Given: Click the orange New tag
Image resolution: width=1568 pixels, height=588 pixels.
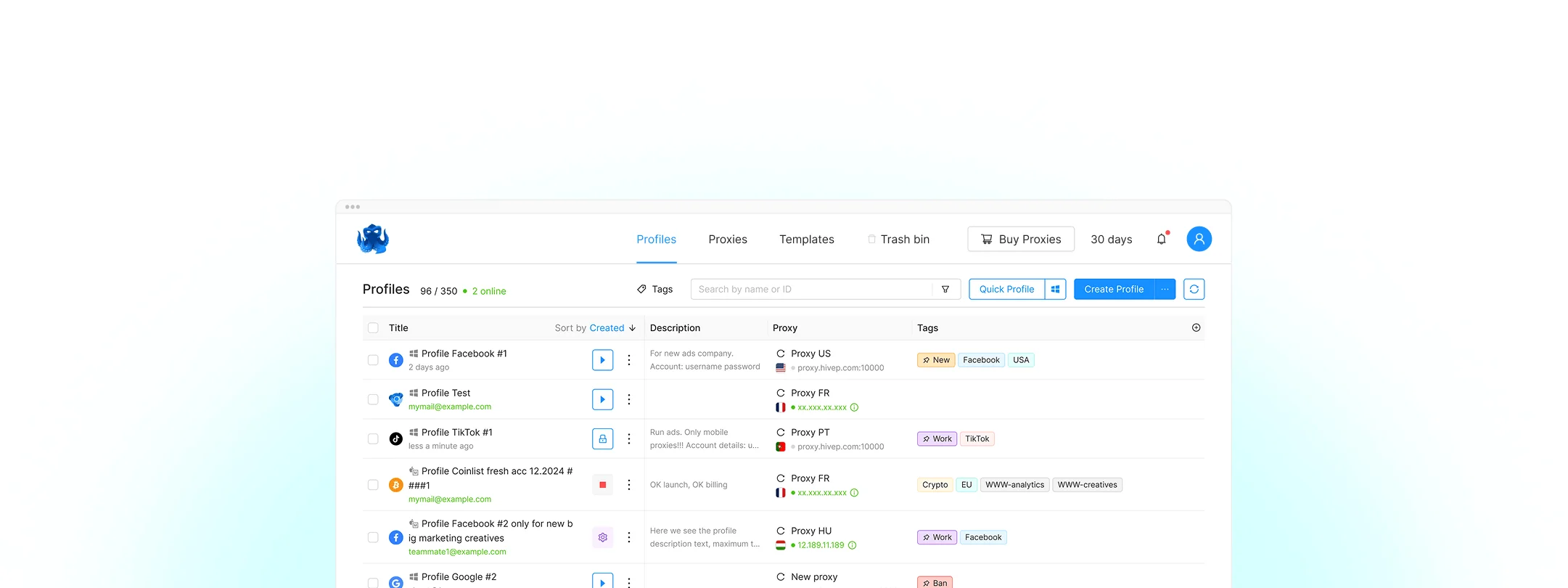Looking at the screenshot, I should (x=936, y=360).
